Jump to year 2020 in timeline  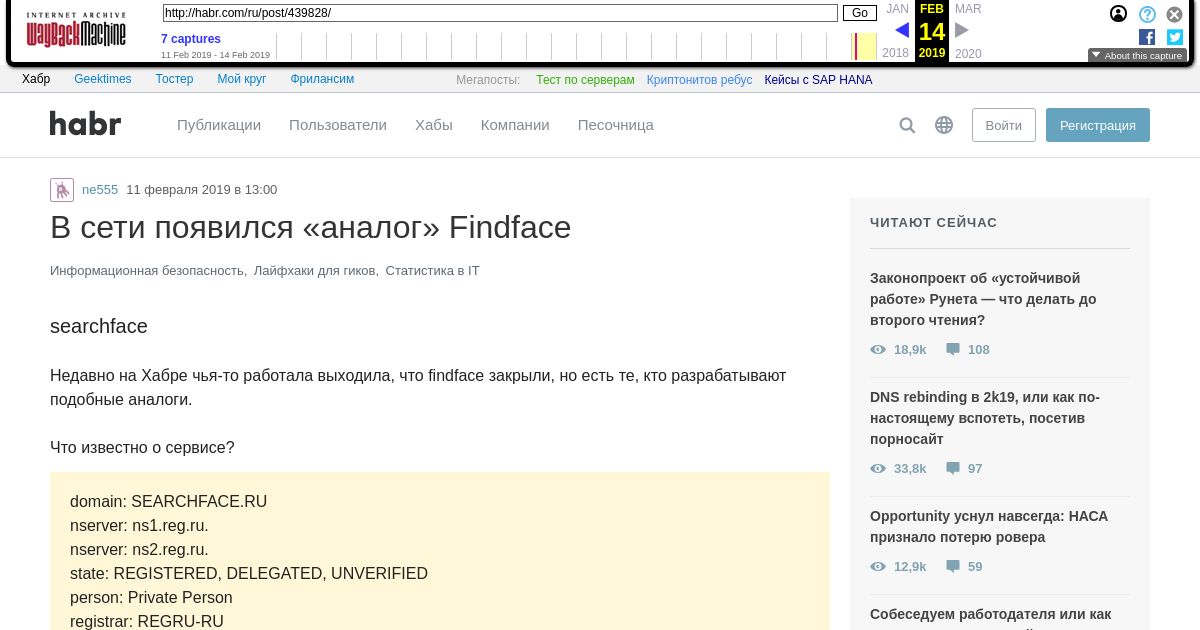click(x=968, y=53)
